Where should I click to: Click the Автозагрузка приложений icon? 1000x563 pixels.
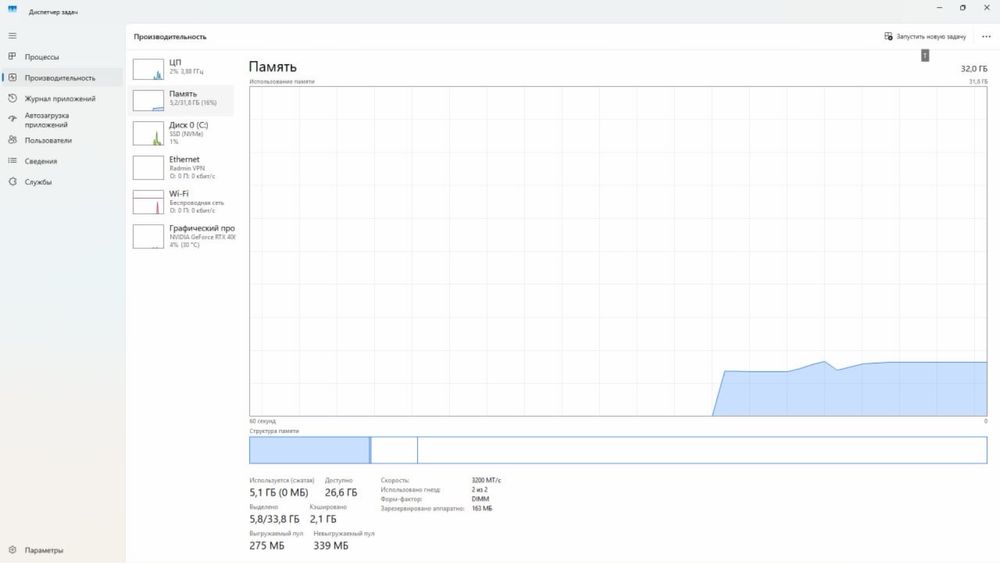[x=12, y=119]
